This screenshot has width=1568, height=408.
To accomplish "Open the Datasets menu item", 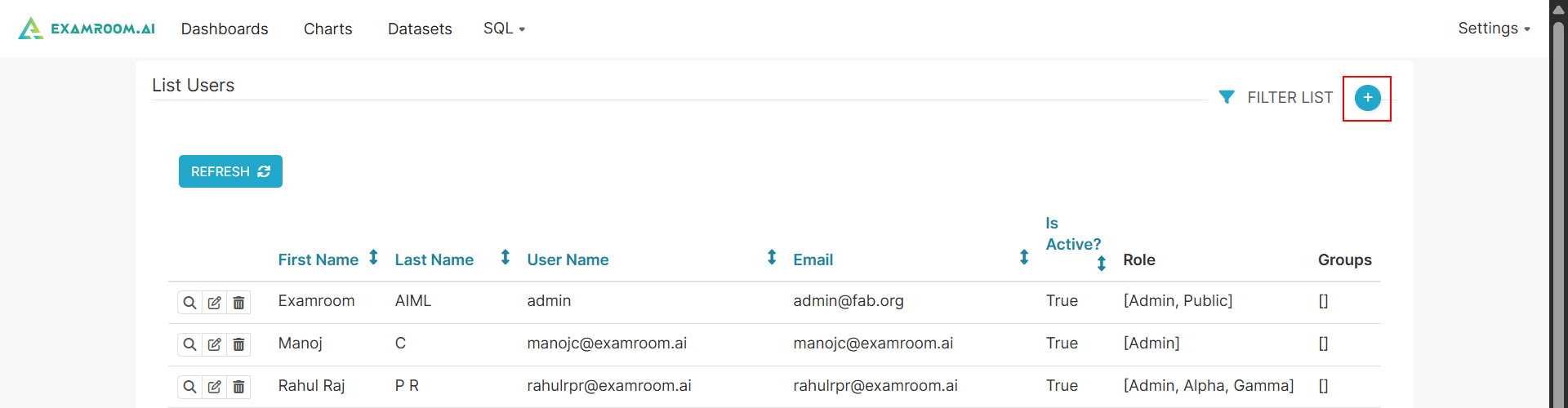I will pyautogui.click(x=420, y=29).
